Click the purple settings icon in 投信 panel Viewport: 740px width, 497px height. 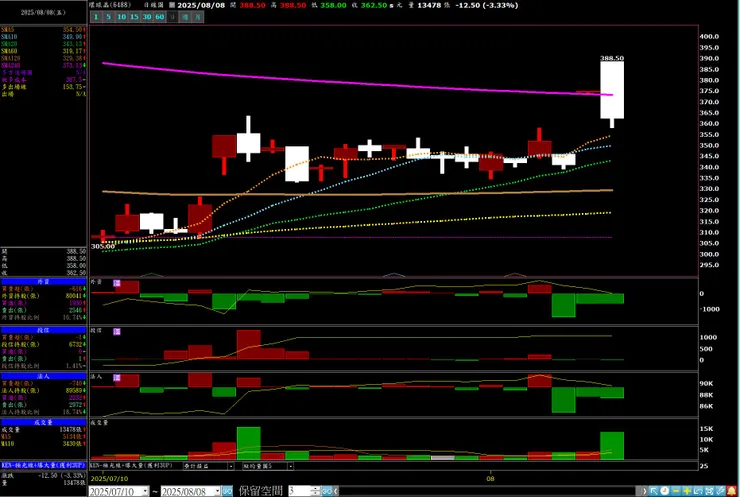[117, 332]
